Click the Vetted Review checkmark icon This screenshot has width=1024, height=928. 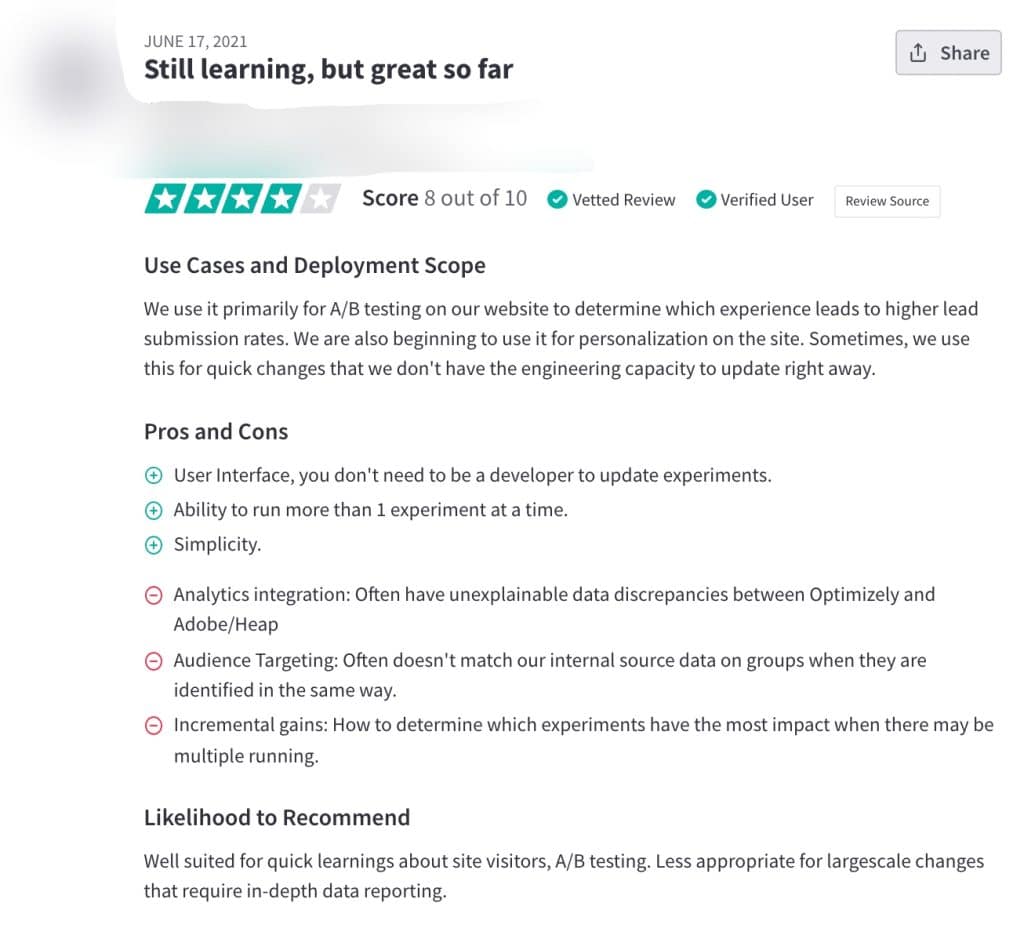[x=557, y=200]
